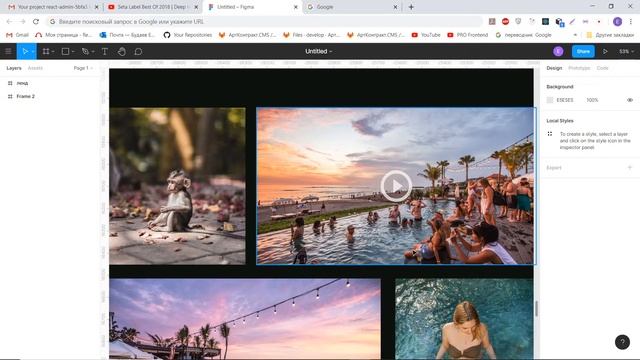The height and width of the screenshot is (360, 640).
Task: Add an Export setting with plus icon
Action: click(x=630, y=167)
